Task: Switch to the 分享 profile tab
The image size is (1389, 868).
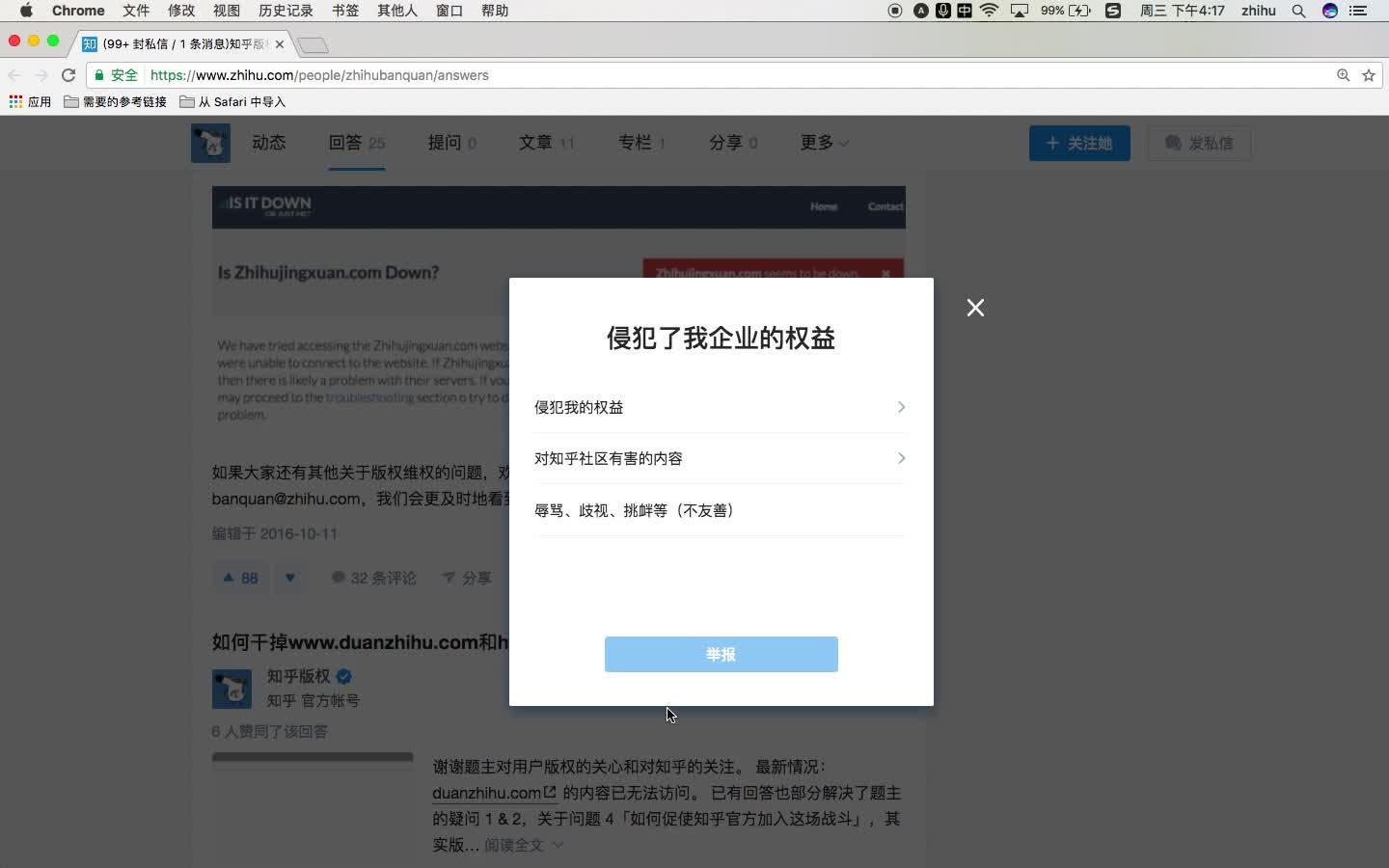Action: (x=733, y=143)
